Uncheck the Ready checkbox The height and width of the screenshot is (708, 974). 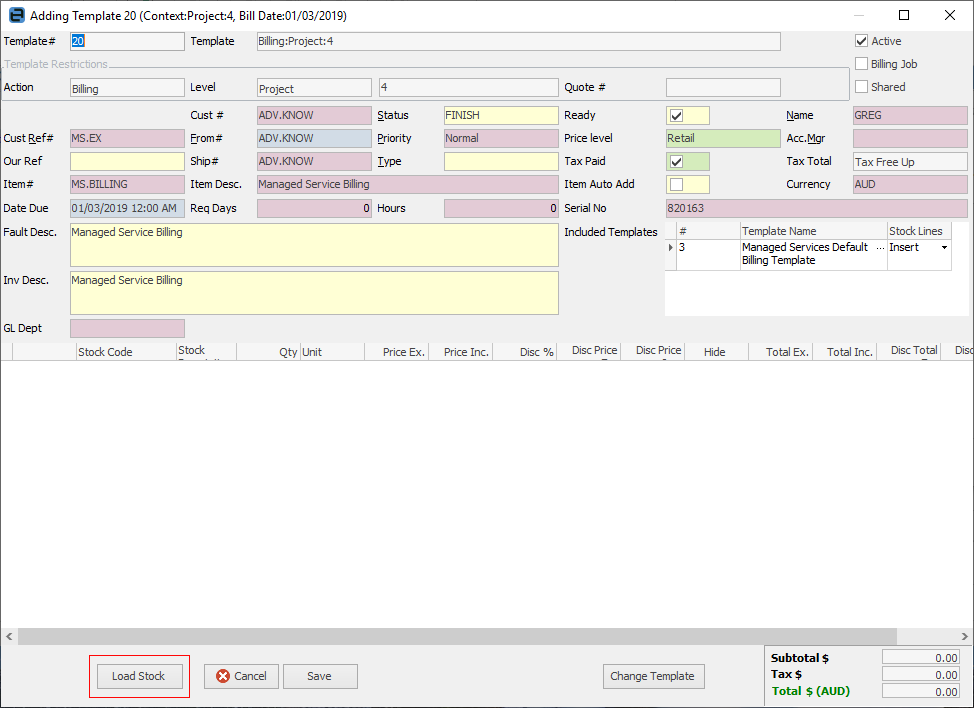click(677, 115)
